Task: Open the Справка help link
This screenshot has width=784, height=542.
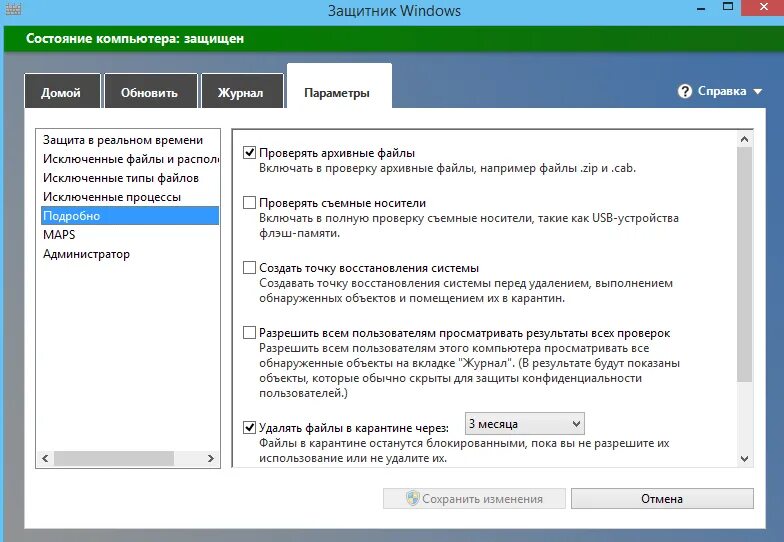Action: (722, 91)
